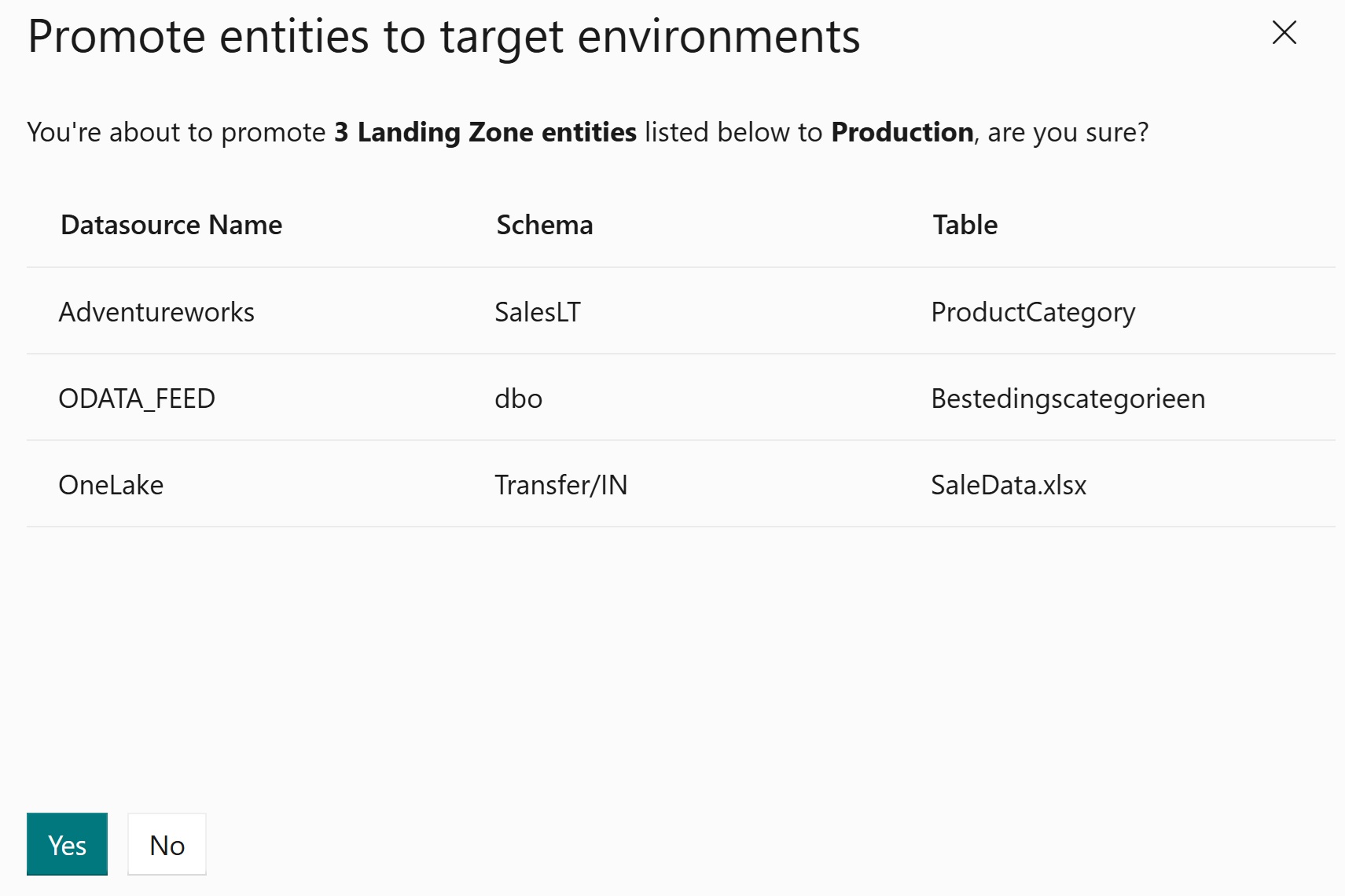This screenshot has height=896, width=1345.
Task: Click the SalesLT schema cell
Action: [537, 312]
